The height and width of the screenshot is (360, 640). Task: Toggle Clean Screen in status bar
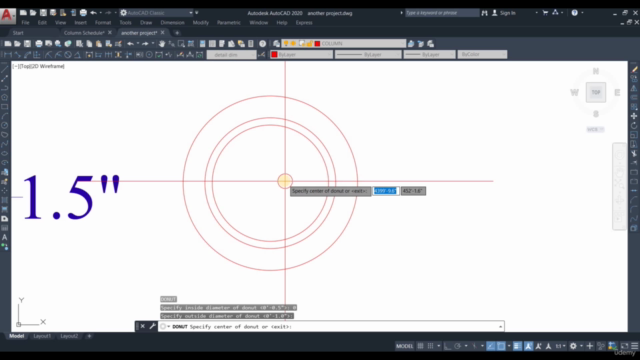624,346
